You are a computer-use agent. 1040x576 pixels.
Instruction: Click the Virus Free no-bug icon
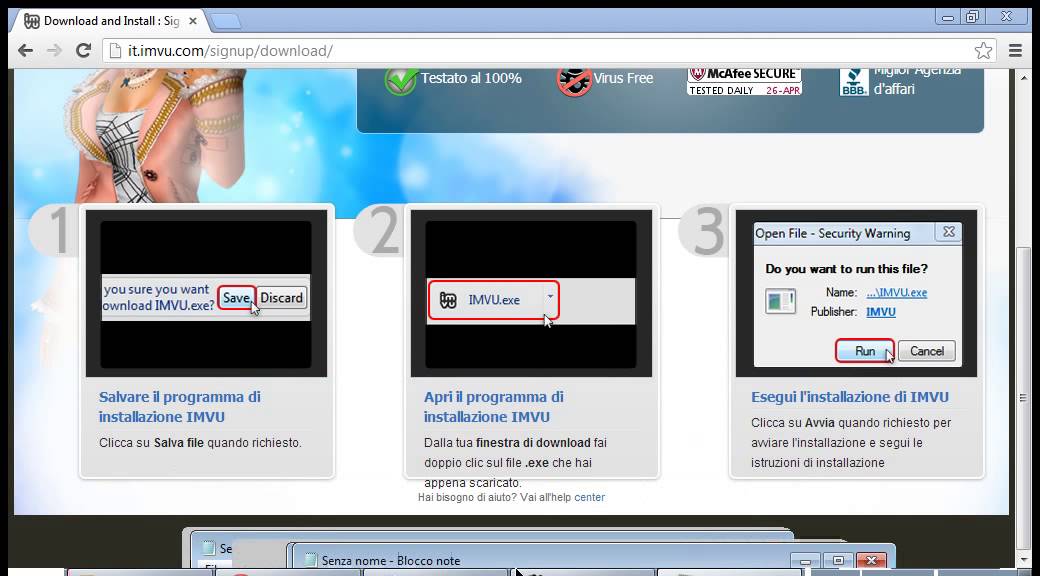tap(574, 81)
